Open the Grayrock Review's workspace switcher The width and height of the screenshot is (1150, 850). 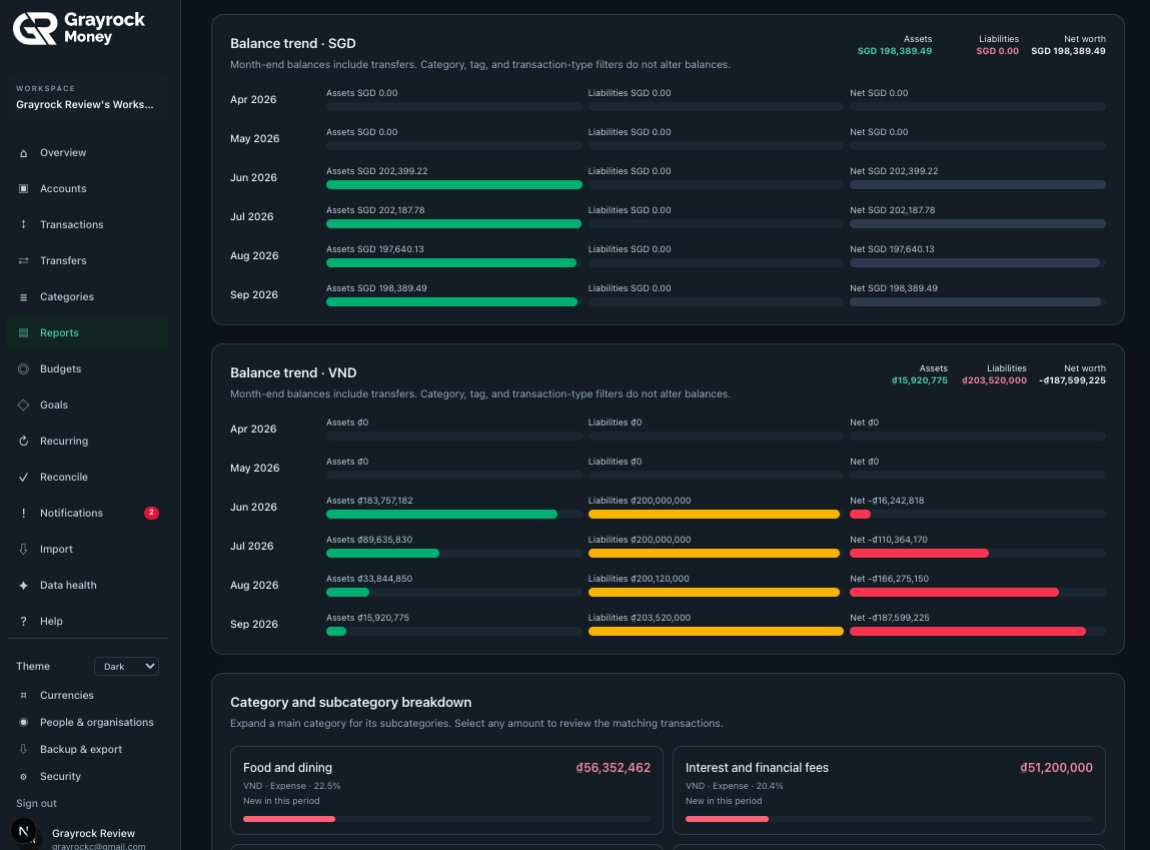click(x=87, y=97)
